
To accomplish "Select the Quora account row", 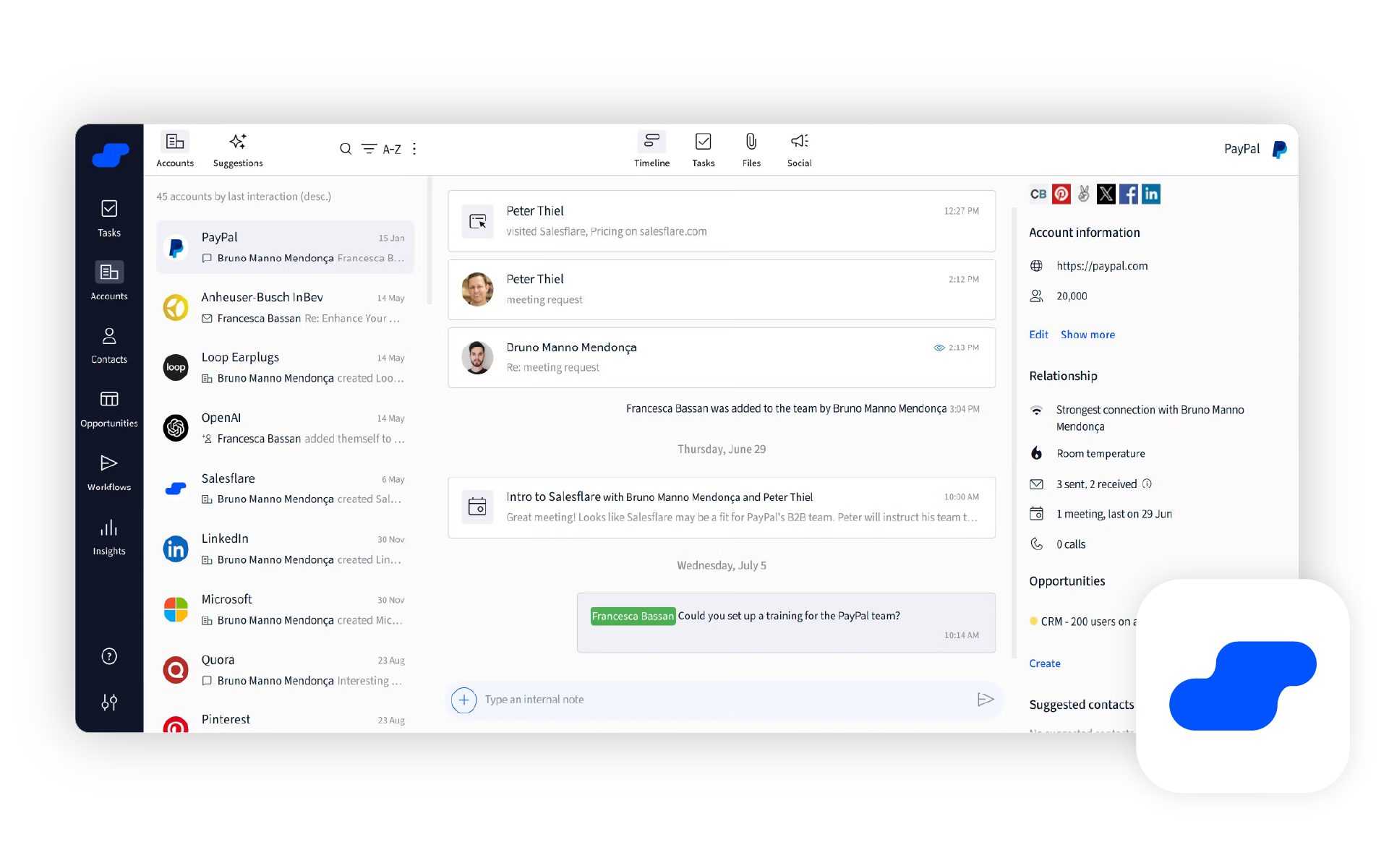I will (x=285, y=670).
